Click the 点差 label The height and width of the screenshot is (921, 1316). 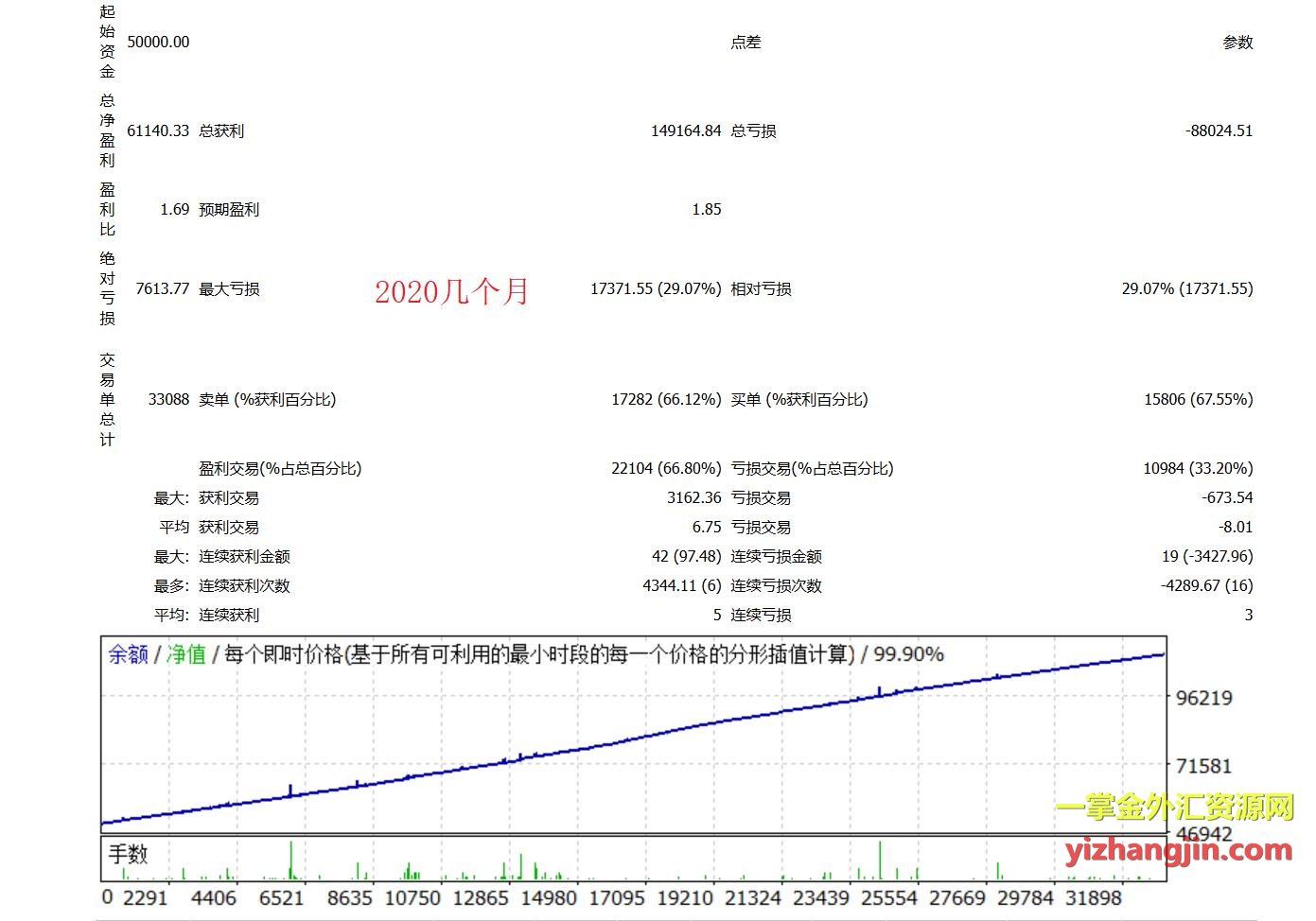click(x=746, y=42)
